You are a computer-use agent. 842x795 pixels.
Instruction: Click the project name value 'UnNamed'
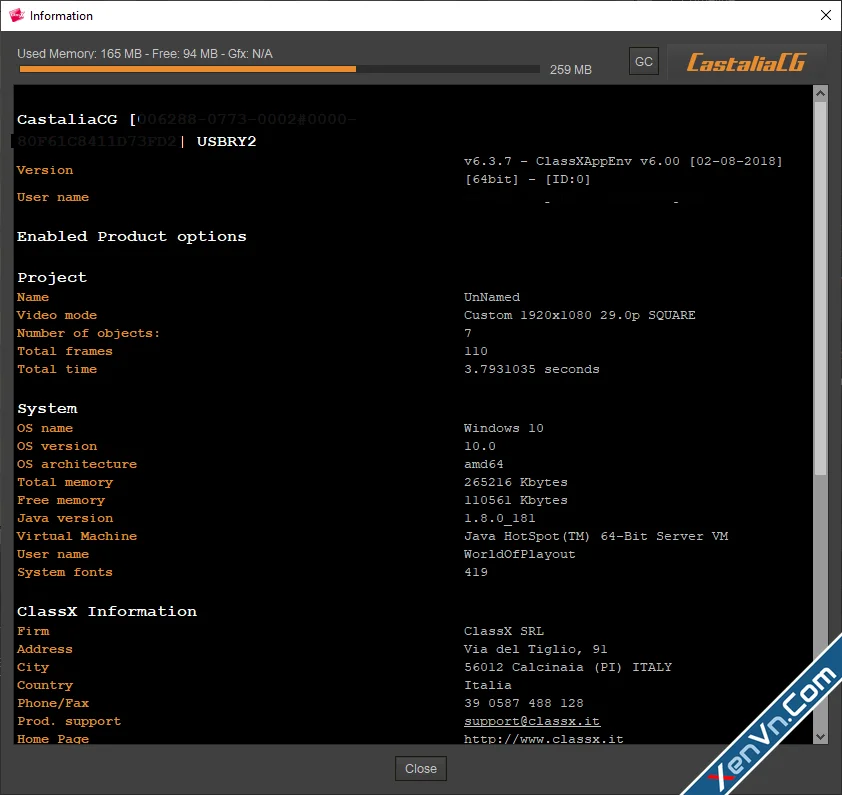tap(492, 297)
